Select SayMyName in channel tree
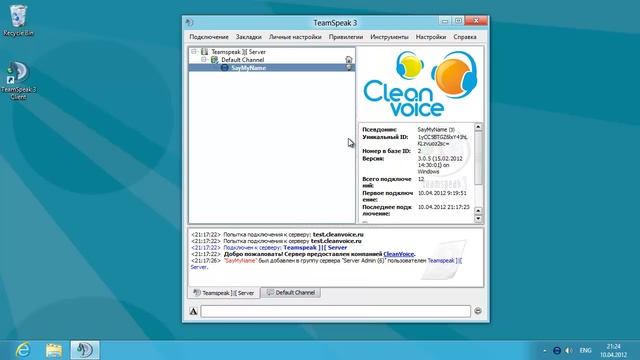The width and height of the screenshot is (640, 360). [x=249, y=68]
